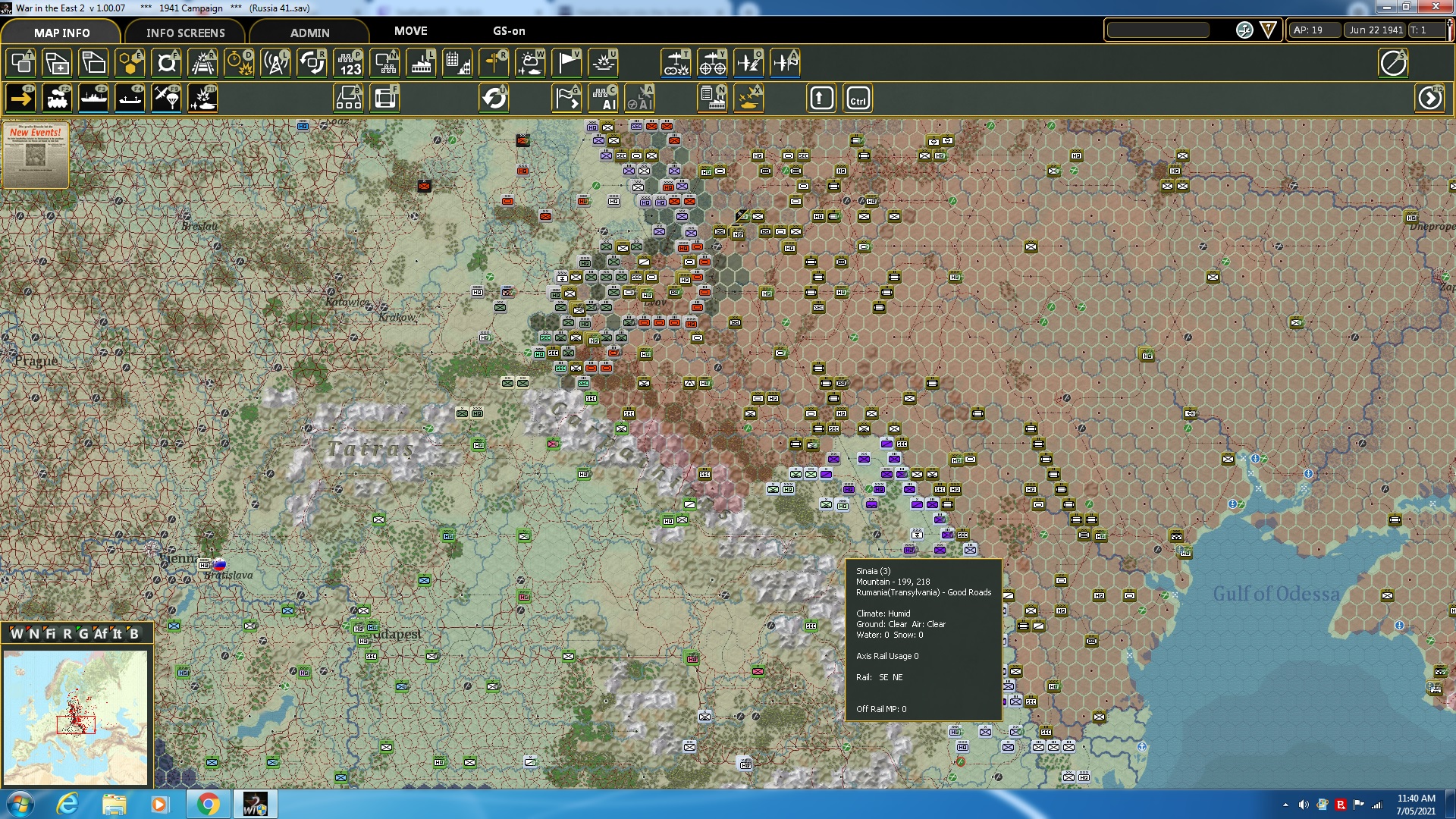Toggle rail damage info icon

click(x=203, y=63)
